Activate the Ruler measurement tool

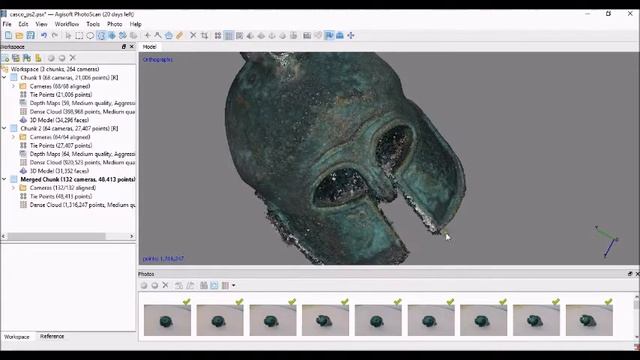point(180,36)
